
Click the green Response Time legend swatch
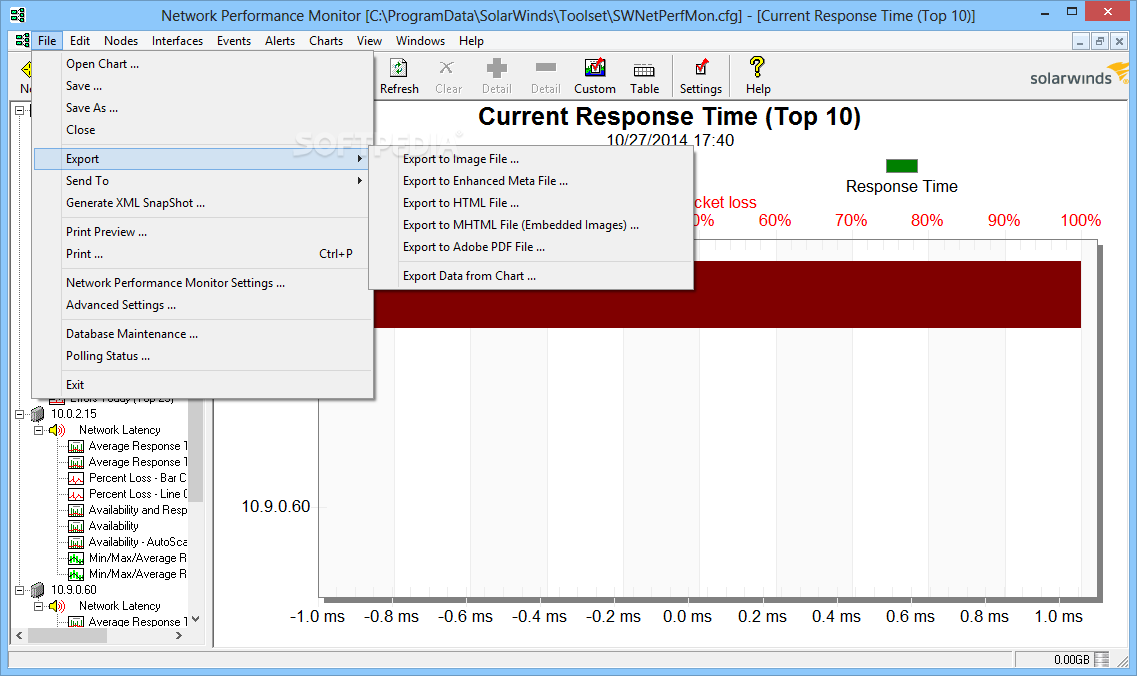tap(901, 166)
